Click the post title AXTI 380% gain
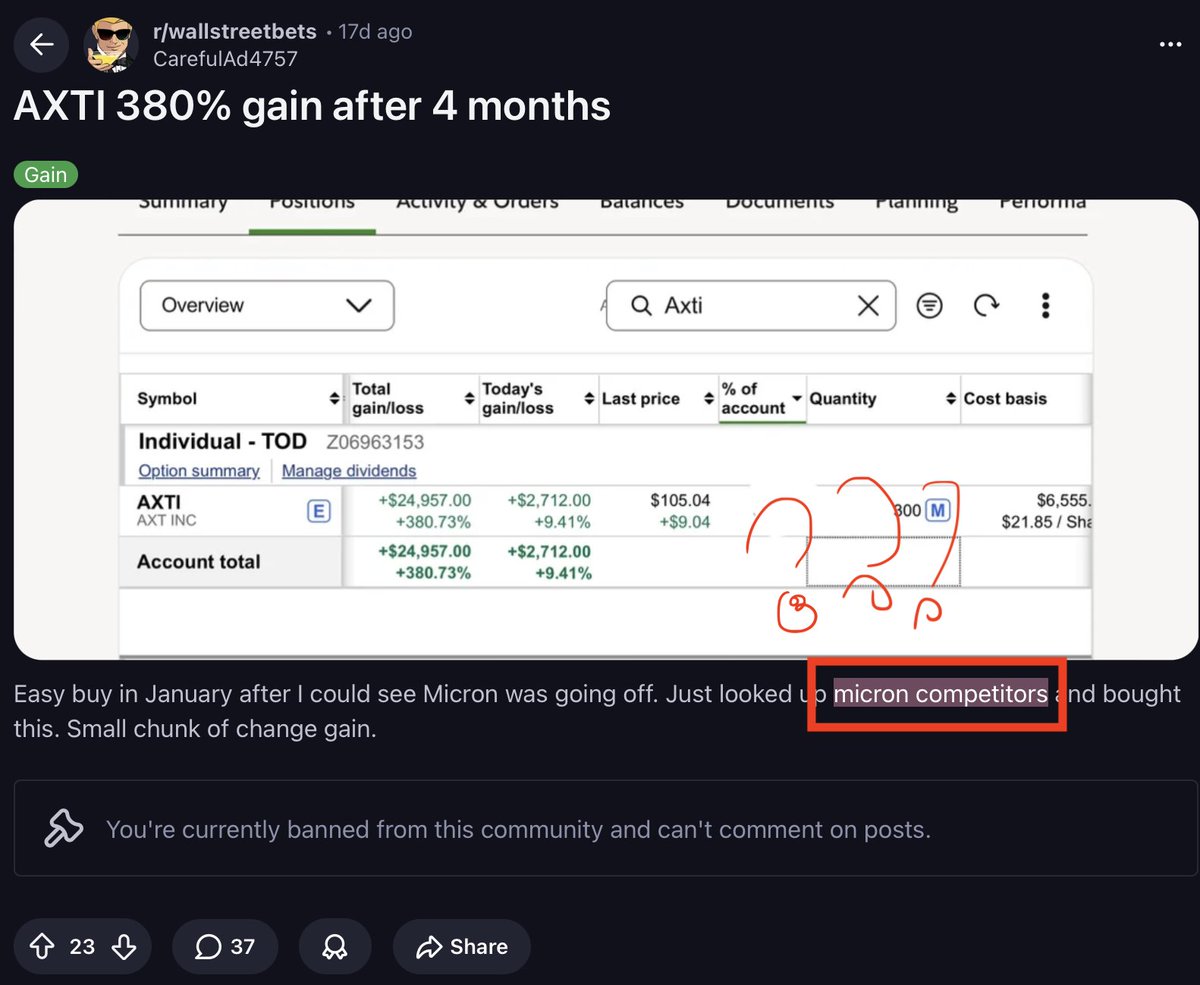 [312, 106]
